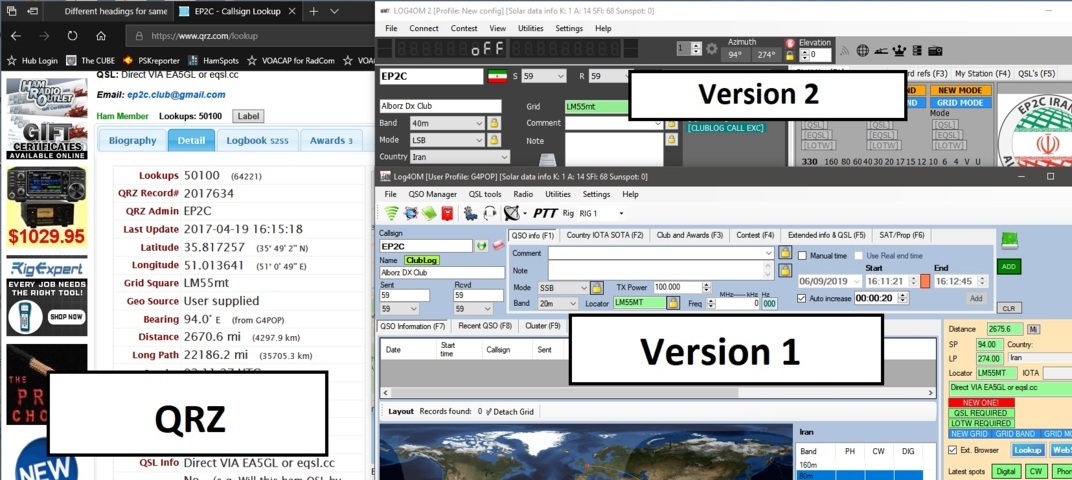This screenshot has width=1072, height=480.
Task: Click the red book toolbar icon
Action: pyautogui.click(x=447, y=213)
